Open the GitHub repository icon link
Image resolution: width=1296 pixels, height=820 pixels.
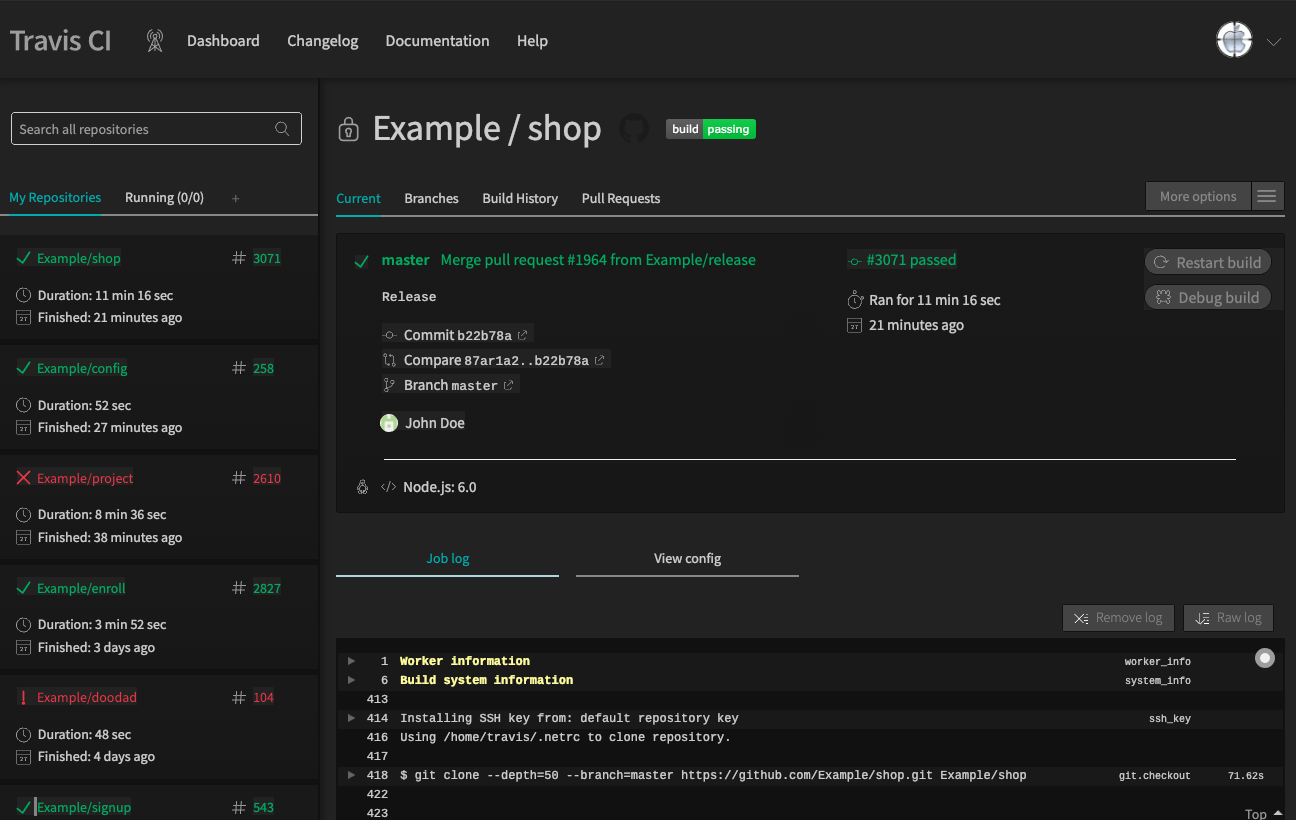click(634, 129)
